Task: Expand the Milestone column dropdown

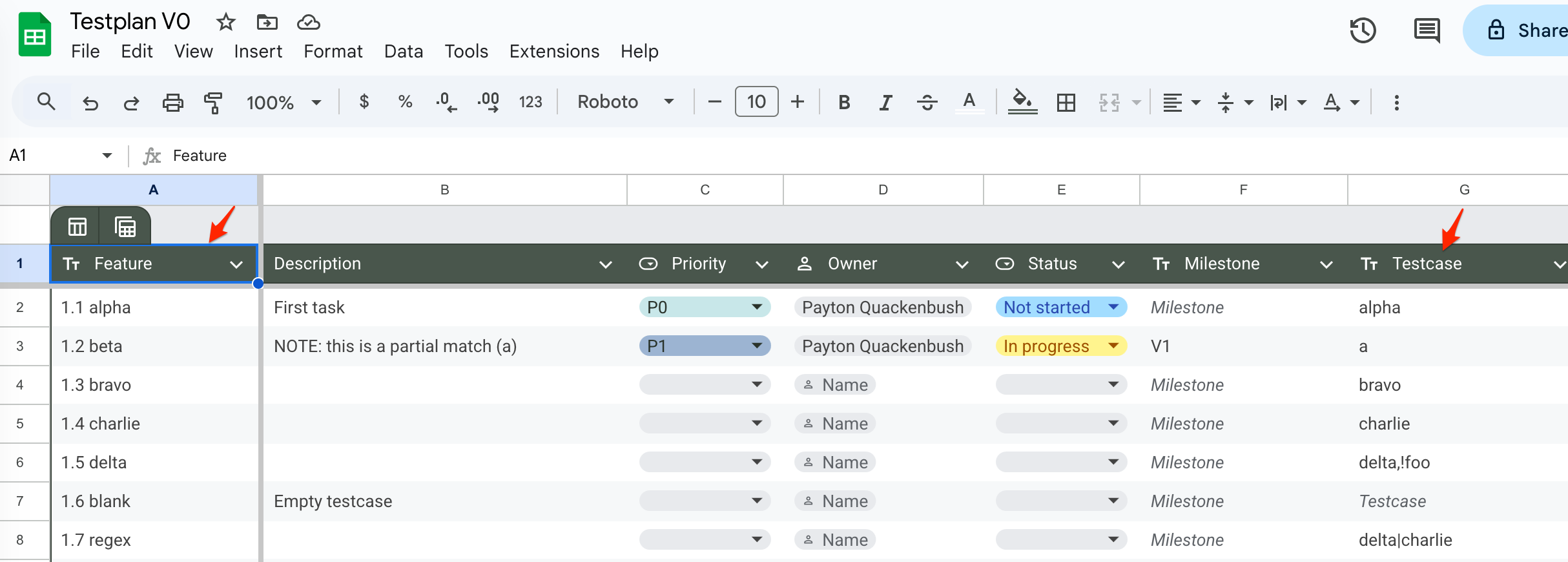Action: (x=1326, y=264)
